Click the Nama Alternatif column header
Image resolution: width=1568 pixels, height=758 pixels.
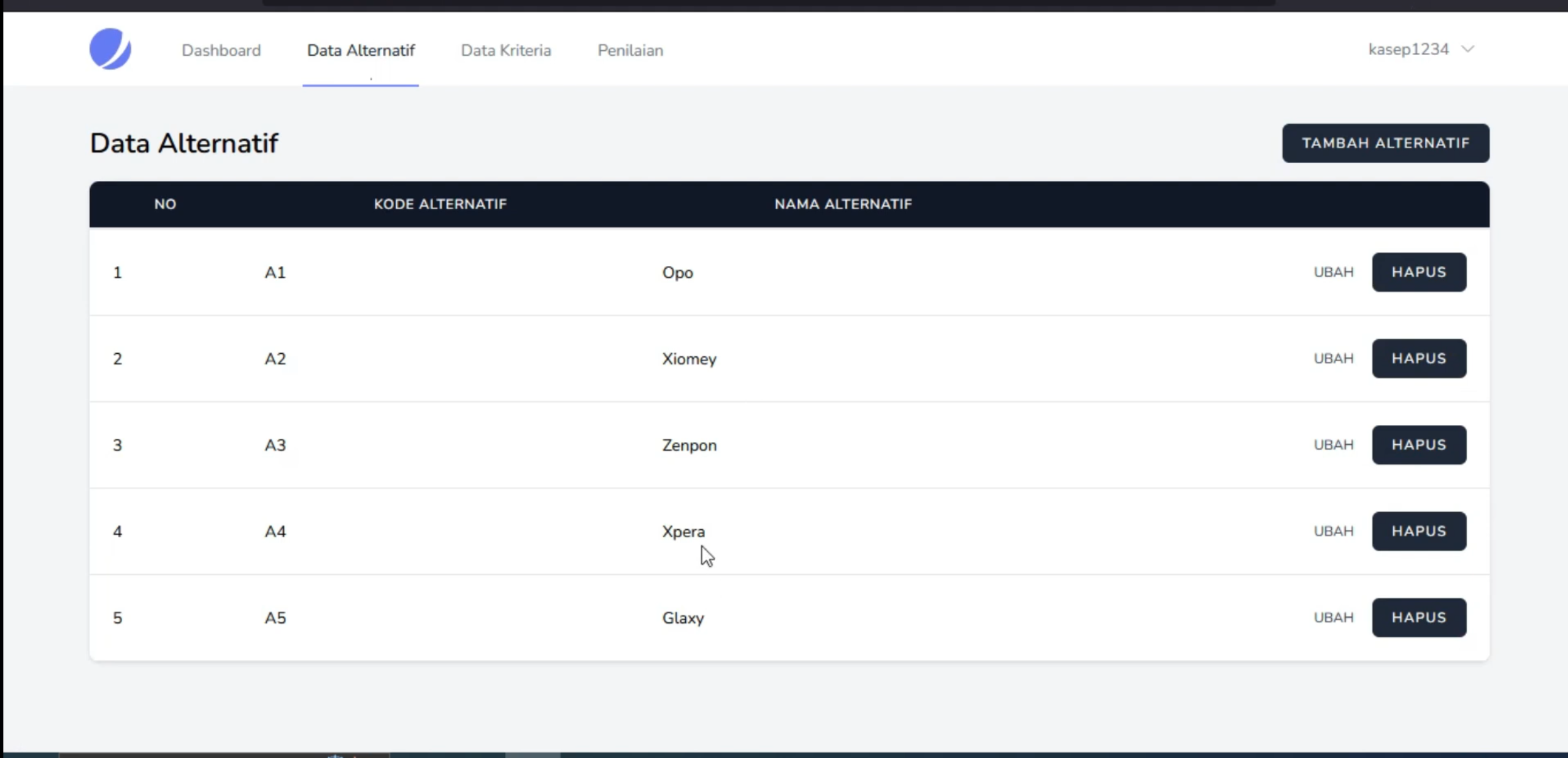(x=843, y=204)
